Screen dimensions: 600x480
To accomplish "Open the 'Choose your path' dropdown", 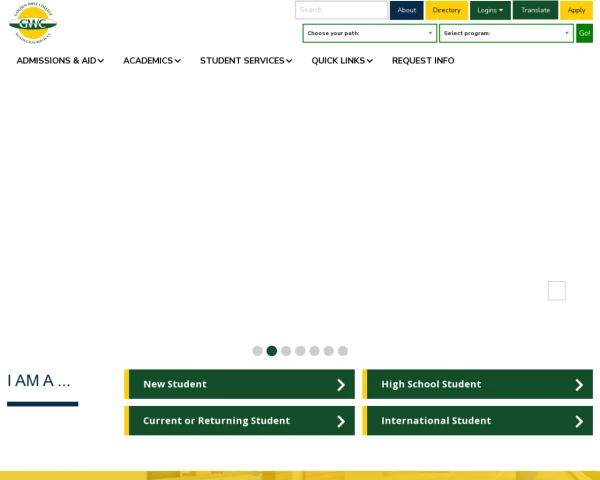I will [x=369, y=33].
